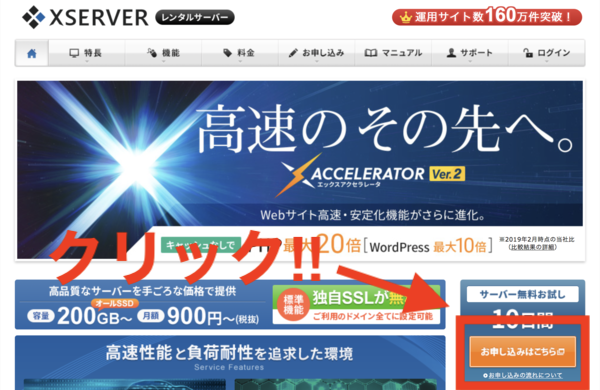Viewport: 600px width, 390px height.
Task: Click the pencil icon beside お申し込み
Action: tap(293, 53)
